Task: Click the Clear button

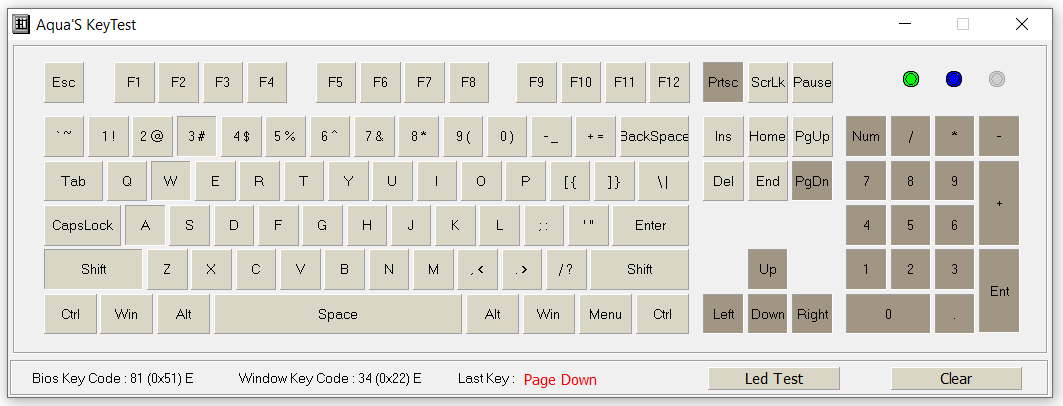Action: coord(956,378)
